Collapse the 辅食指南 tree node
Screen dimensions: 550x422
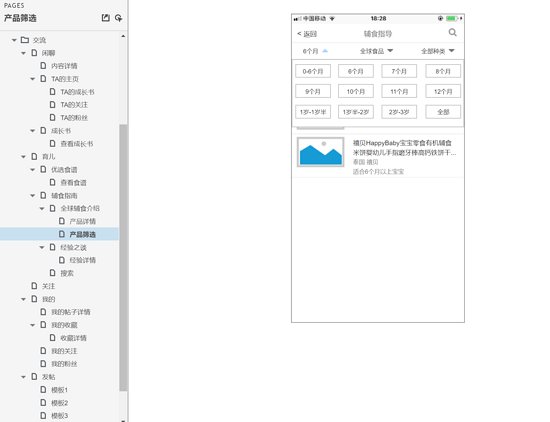(x=33, y=195)
